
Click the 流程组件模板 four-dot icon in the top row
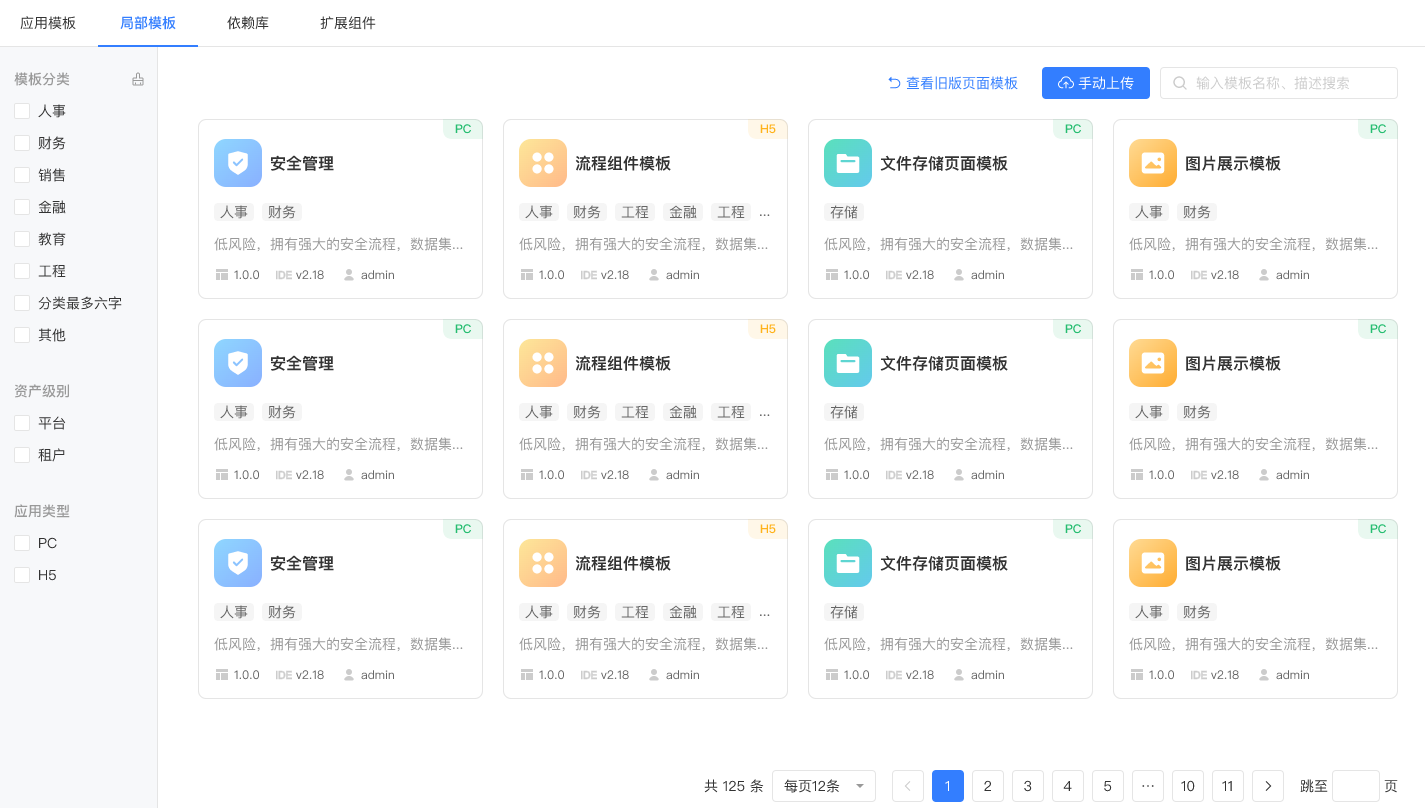[x=543, y=163]
